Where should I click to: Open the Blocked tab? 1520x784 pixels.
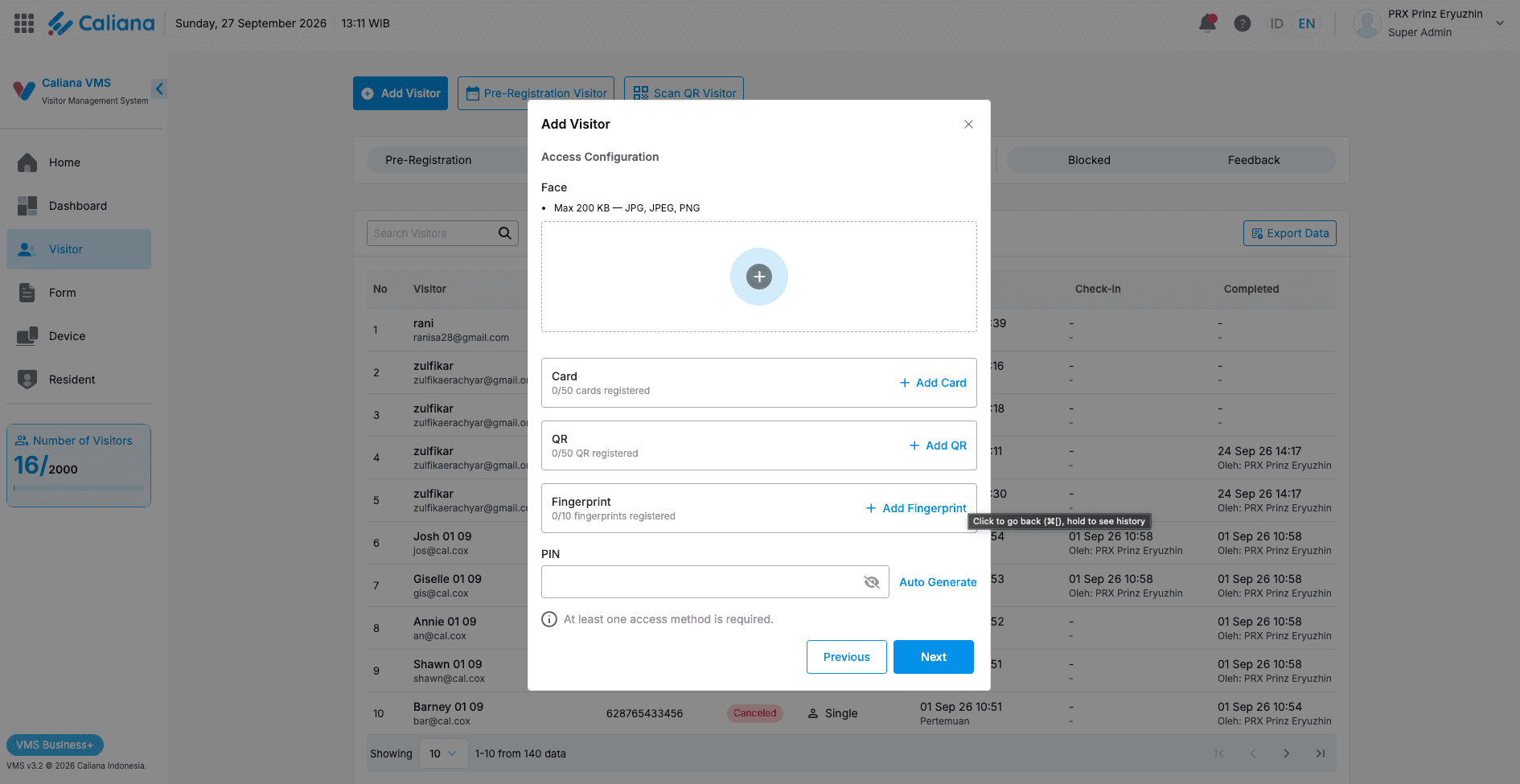coord(1089,160)
